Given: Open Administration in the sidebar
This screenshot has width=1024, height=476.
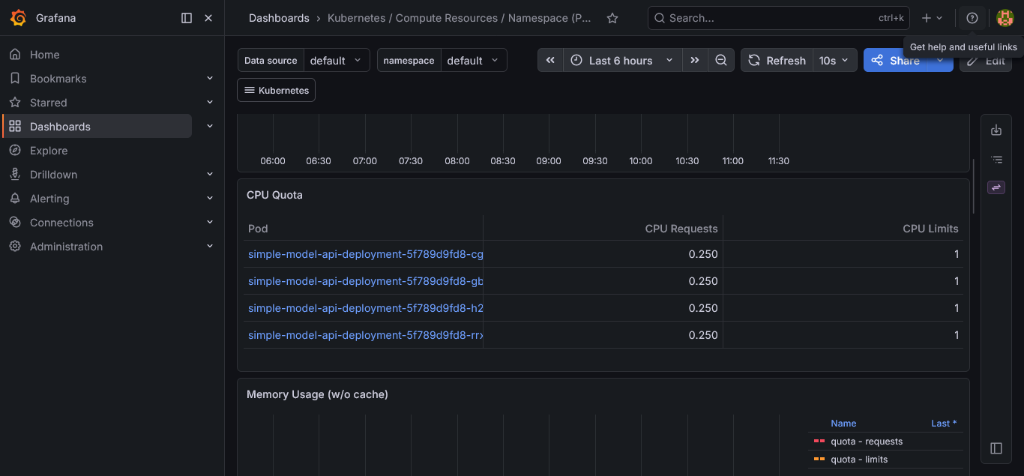Looking at the screenshot, I should pyautogui.click(x=66, y=247).
